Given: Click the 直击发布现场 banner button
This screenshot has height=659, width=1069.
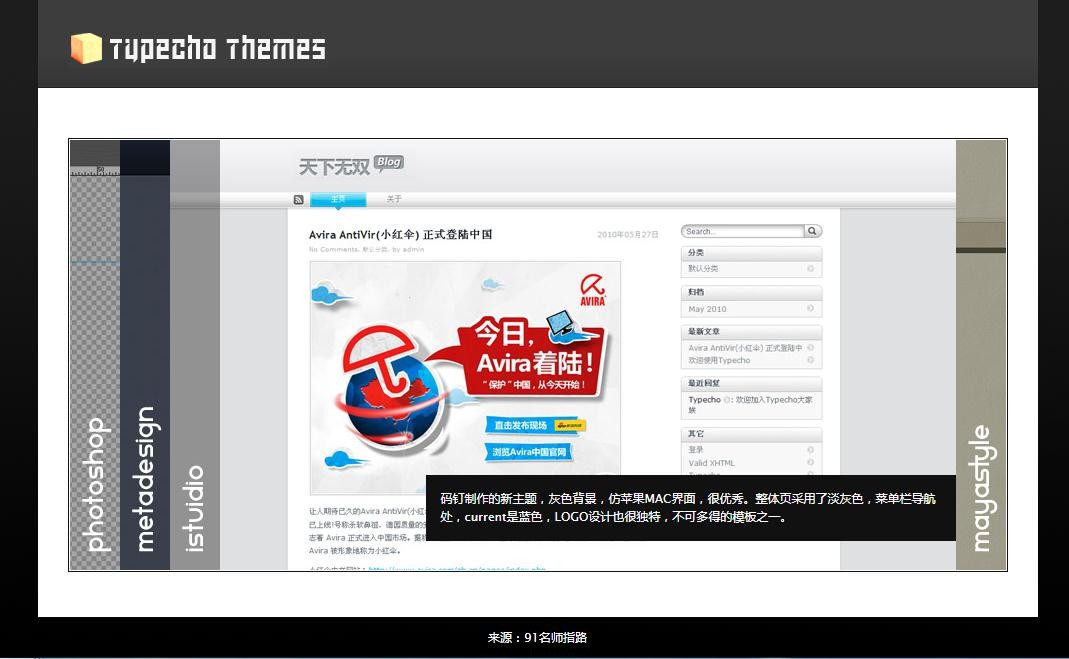Looking at the screenshot, I should [x=535, y=425].
